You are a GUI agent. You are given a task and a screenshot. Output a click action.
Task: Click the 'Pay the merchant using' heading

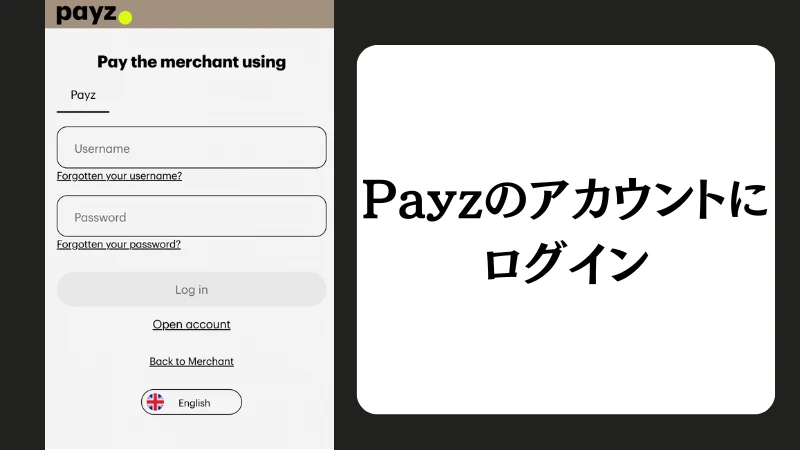(191, 62)
